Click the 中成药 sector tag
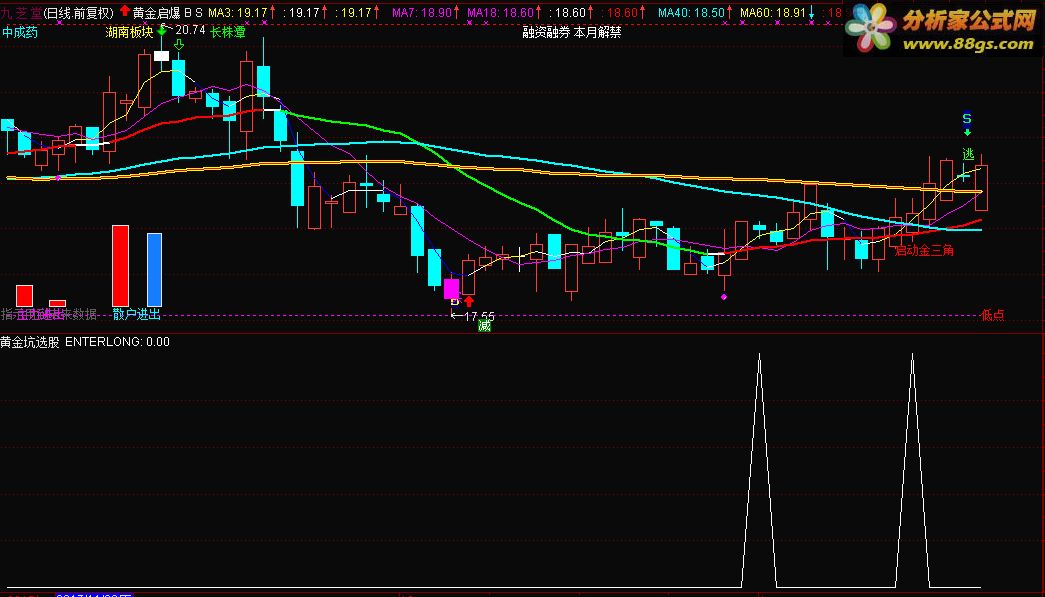The image size is (1045, 597). [x=19, y=32]
